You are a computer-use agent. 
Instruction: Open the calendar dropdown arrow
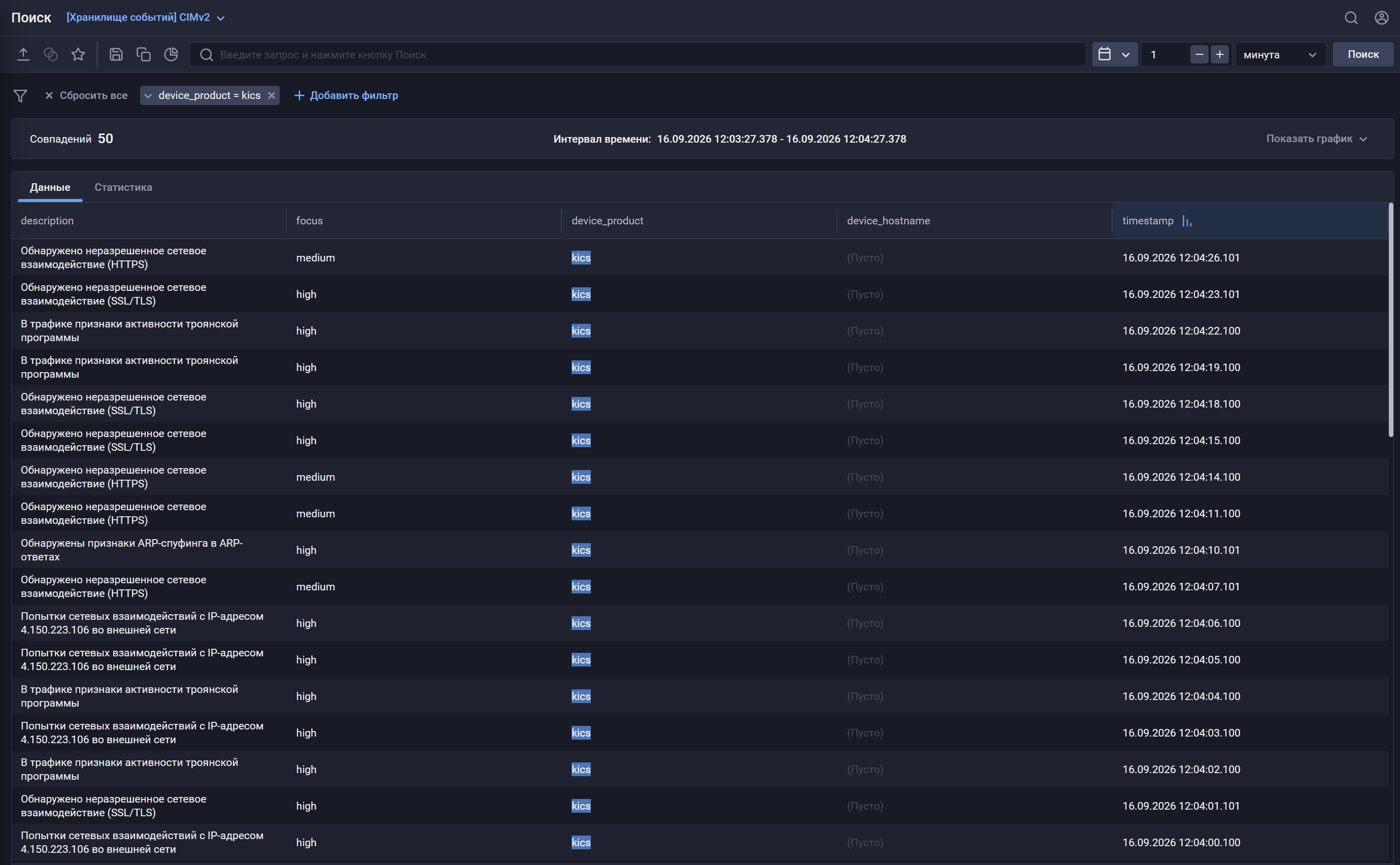click(1125, 55)
